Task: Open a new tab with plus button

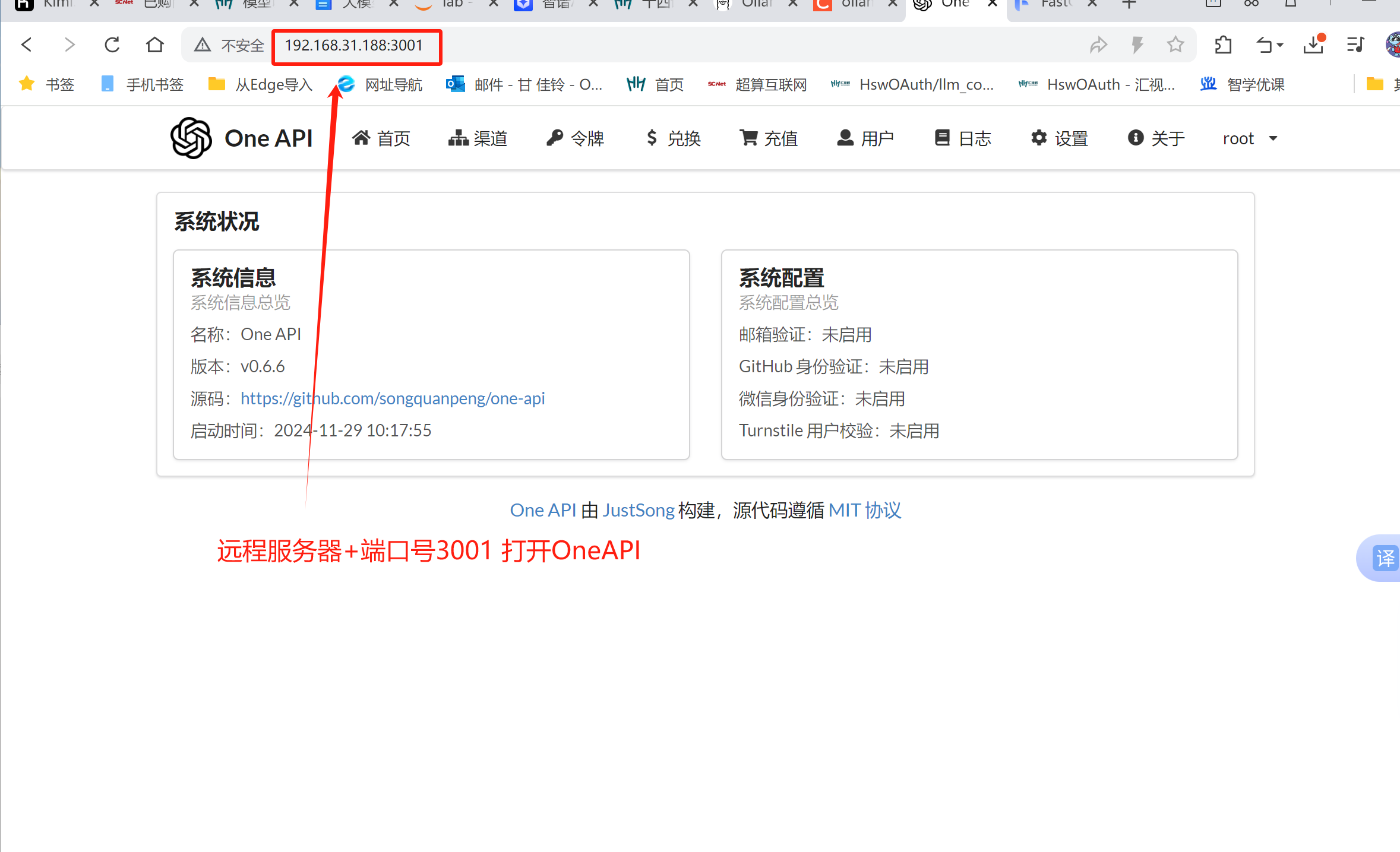Action: [1129, 4]
